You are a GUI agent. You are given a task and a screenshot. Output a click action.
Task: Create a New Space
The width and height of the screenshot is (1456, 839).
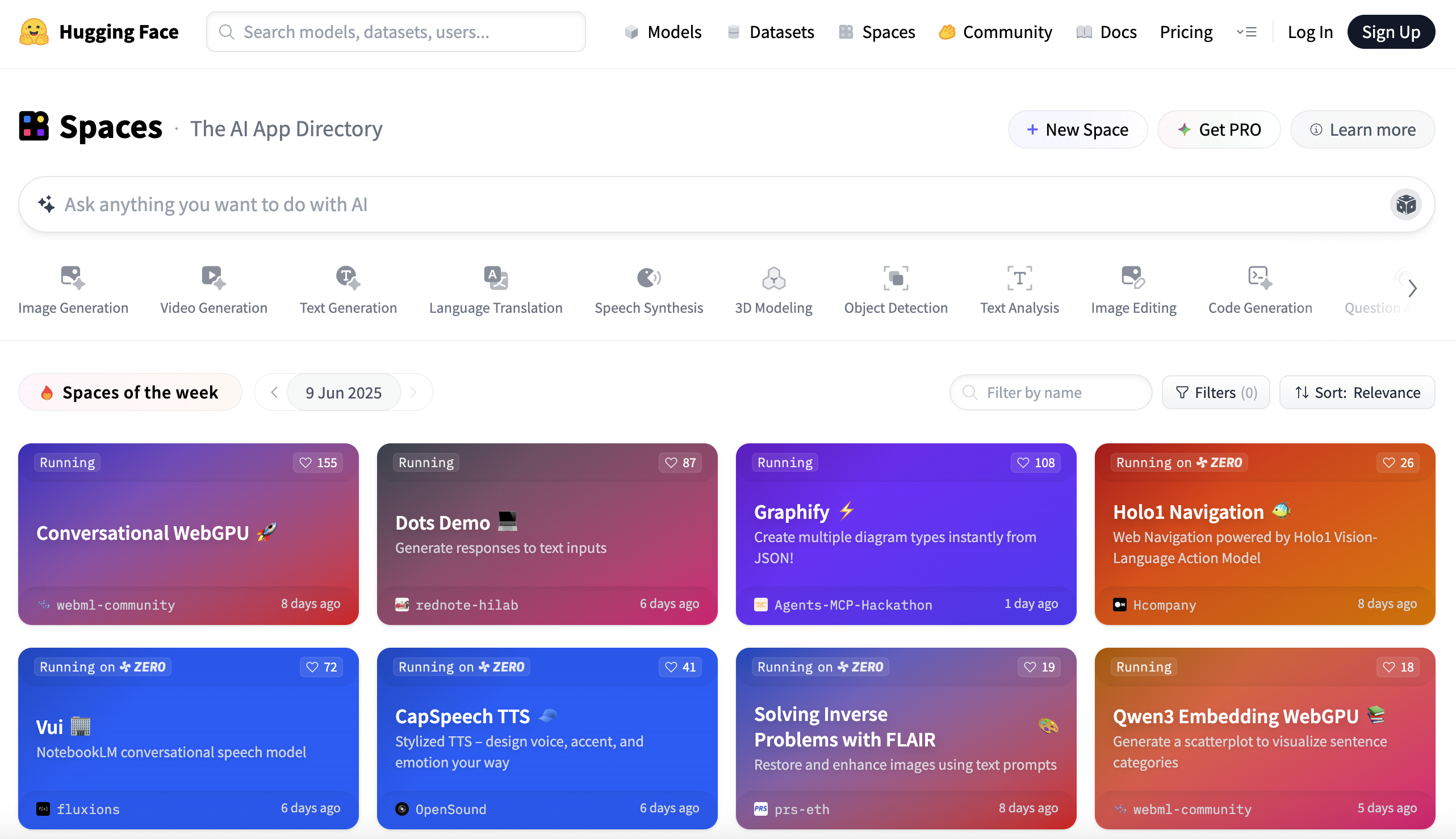pos(1077,129)
